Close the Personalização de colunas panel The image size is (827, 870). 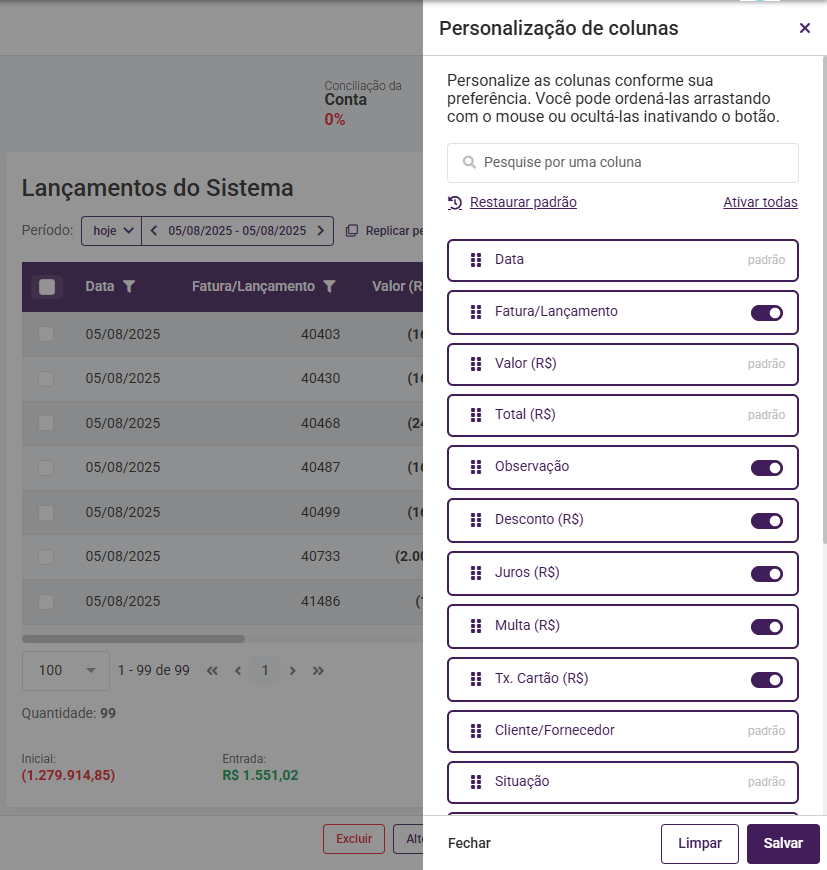[805, 28]
